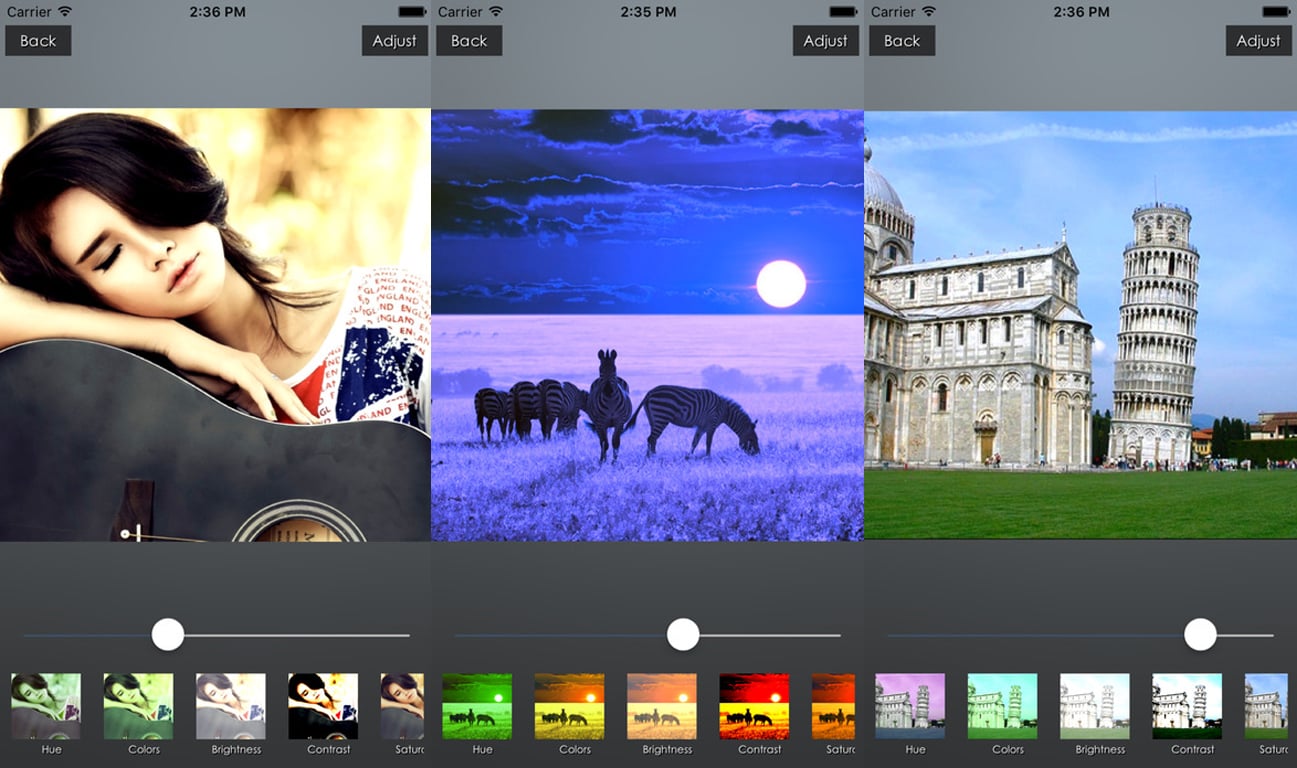Select the green Hue thumbnail for zebra photo

click(477, 706)
